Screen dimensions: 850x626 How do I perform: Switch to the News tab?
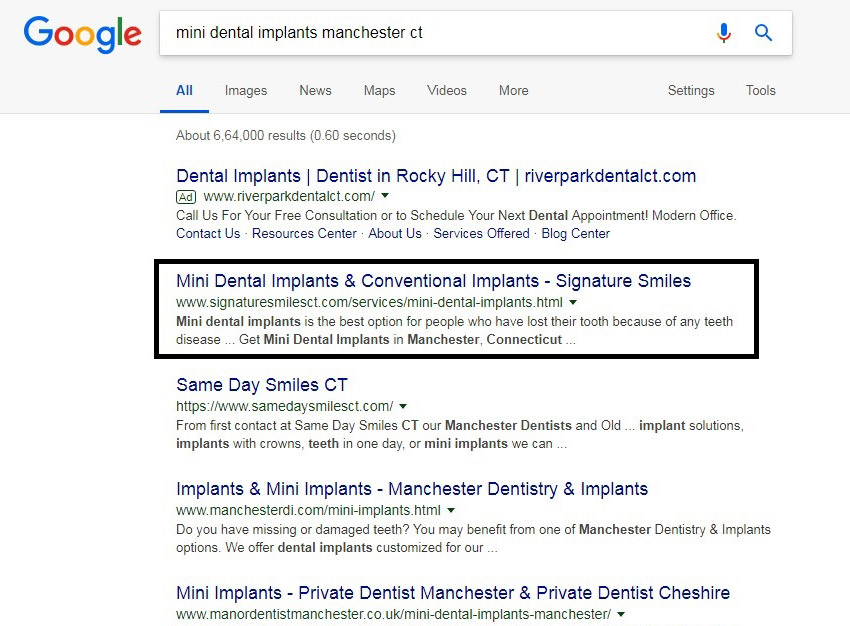click(x=315, y=91)
